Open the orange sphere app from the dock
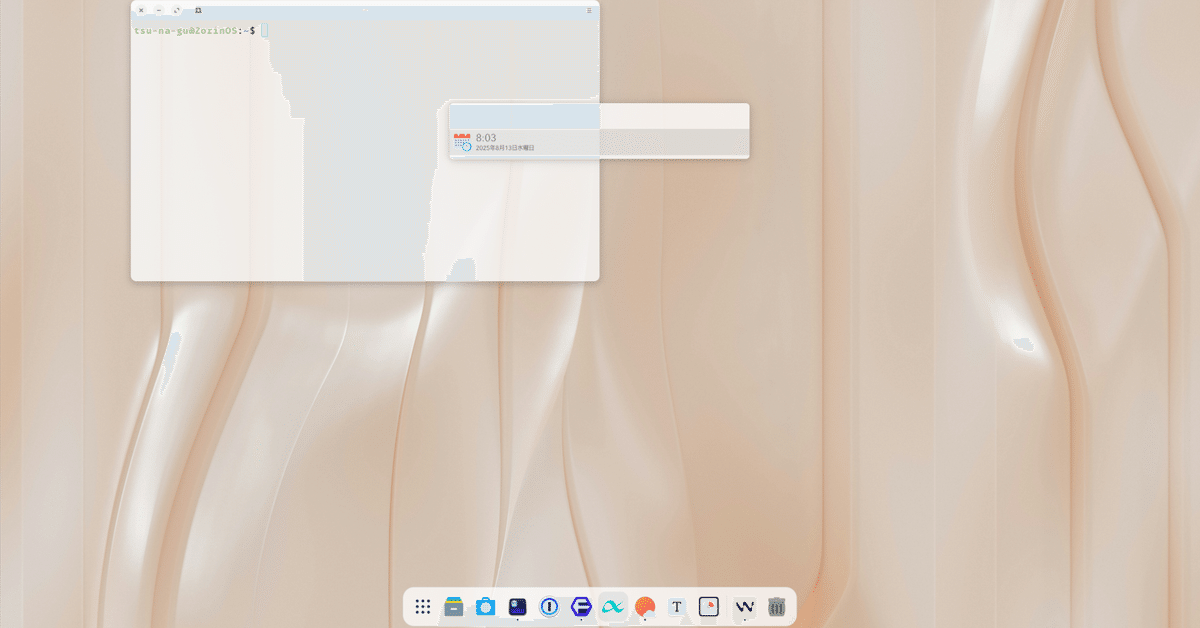Screen dimensions: 1200x628 coord(643,606)
